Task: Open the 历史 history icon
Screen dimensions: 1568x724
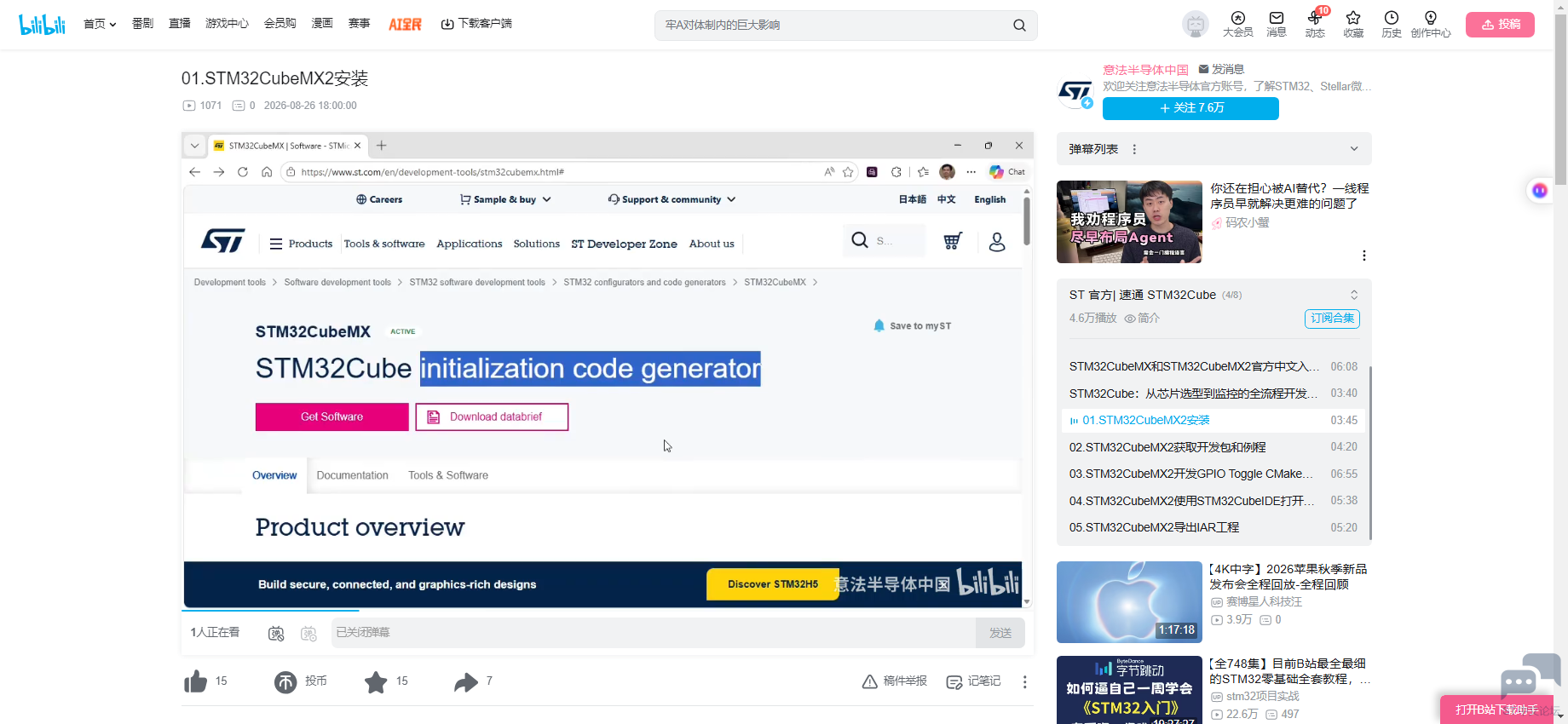Action: click(1392, 24)
